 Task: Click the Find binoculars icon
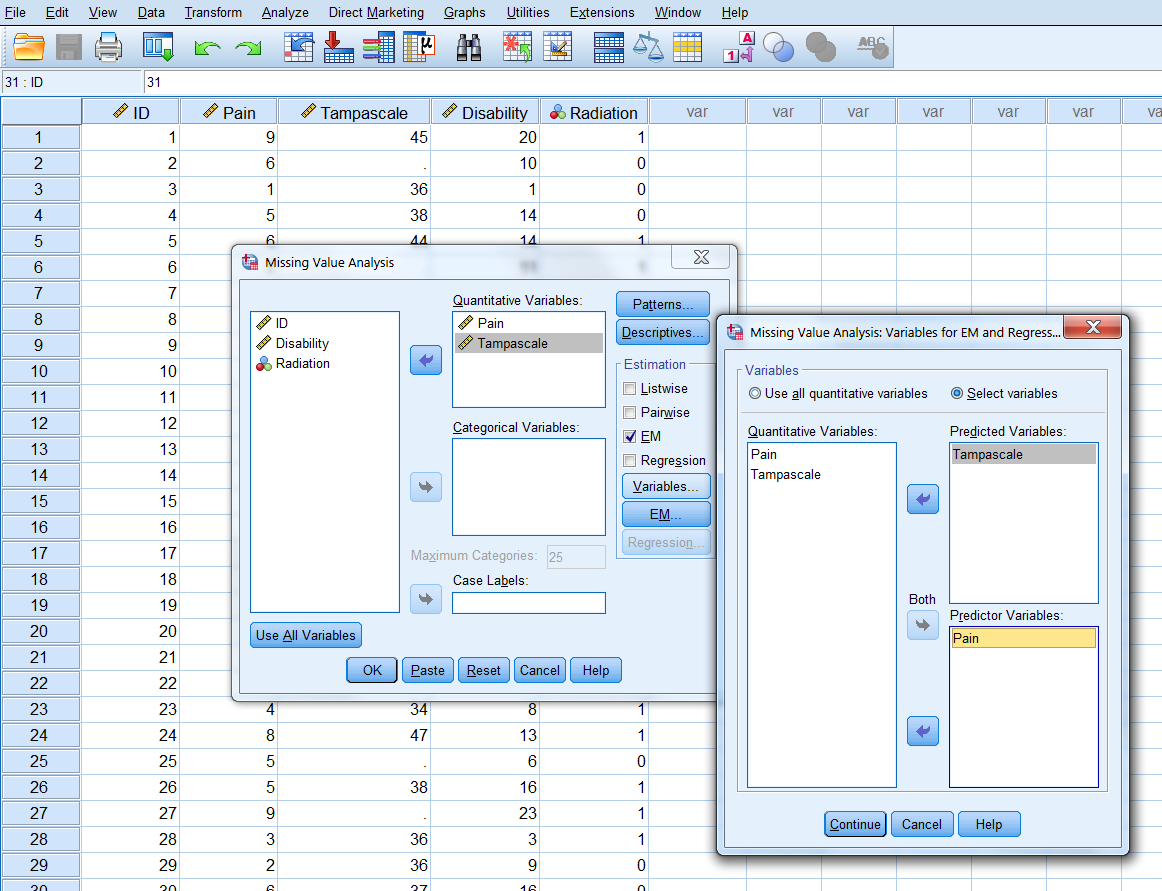(469, 47)
